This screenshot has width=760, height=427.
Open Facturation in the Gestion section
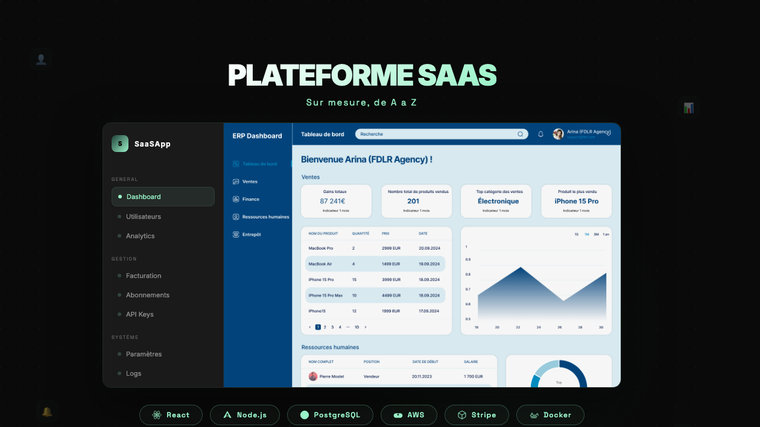pos(143,275)
